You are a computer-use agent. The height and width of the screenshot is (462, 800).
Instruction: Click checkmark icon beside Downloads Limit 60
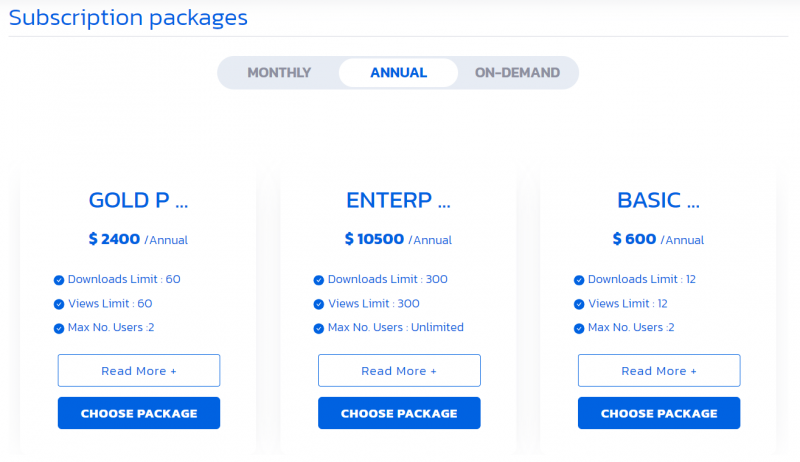[59, 280]
